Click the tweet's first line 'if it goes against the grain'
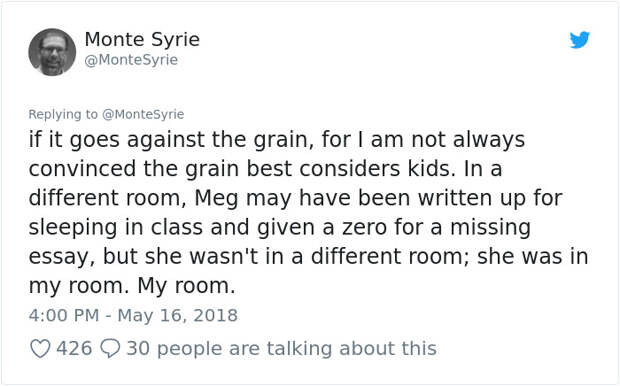This screenshot has width=620, height=386. [x=168, y=140]
